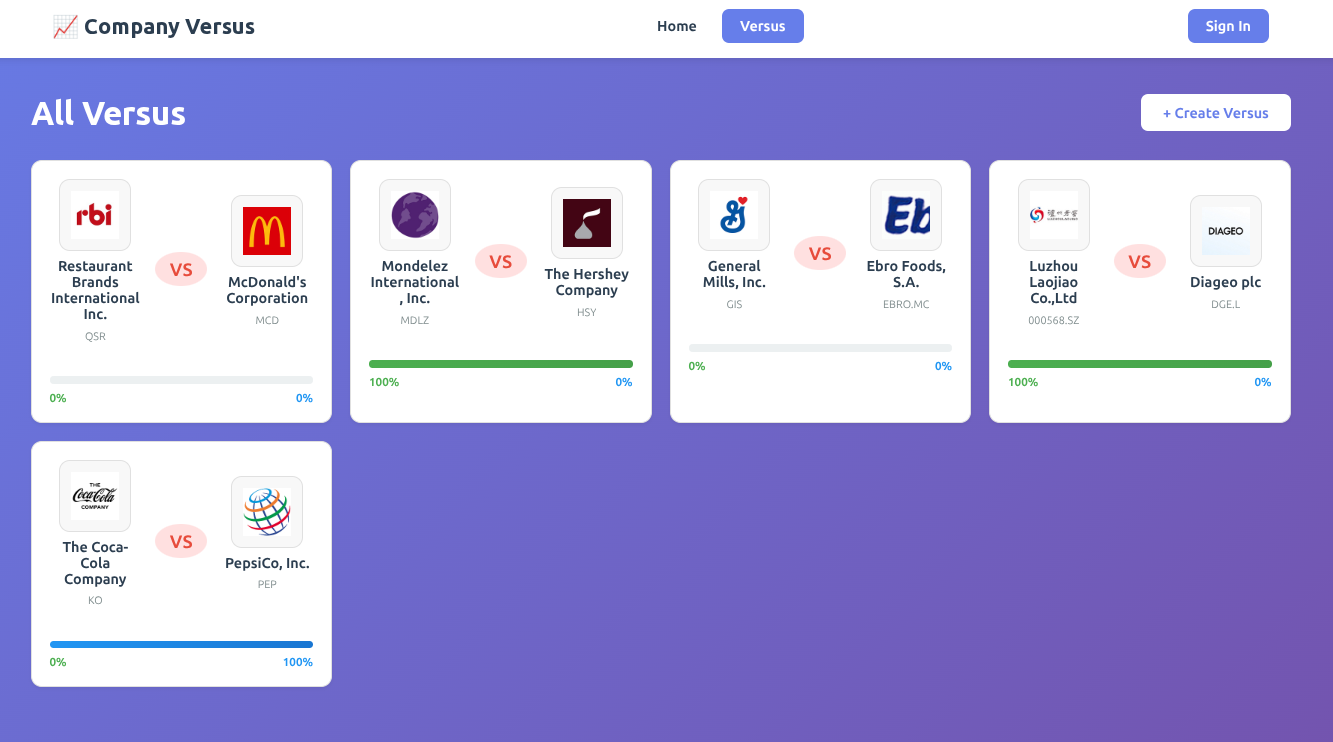
Task: Click VS badge between Luzhou Laojiao and Diageo
Action: (x=1140, y=261)
